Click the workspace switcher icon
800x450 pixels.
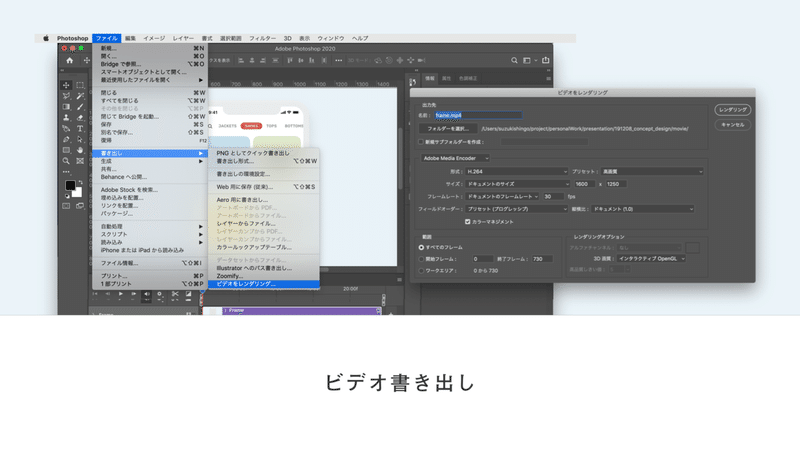528,60
